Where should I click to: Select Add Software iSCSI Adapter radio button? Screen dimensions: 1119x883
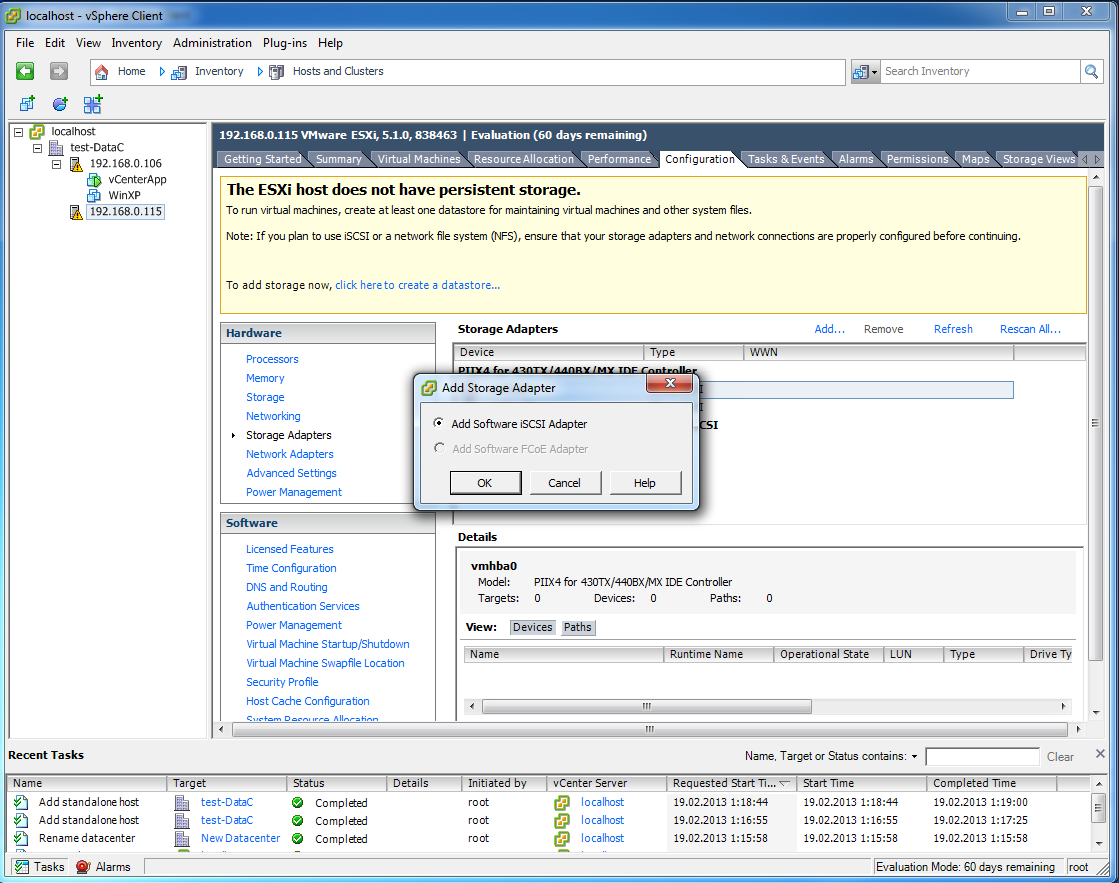pos(439,423)
